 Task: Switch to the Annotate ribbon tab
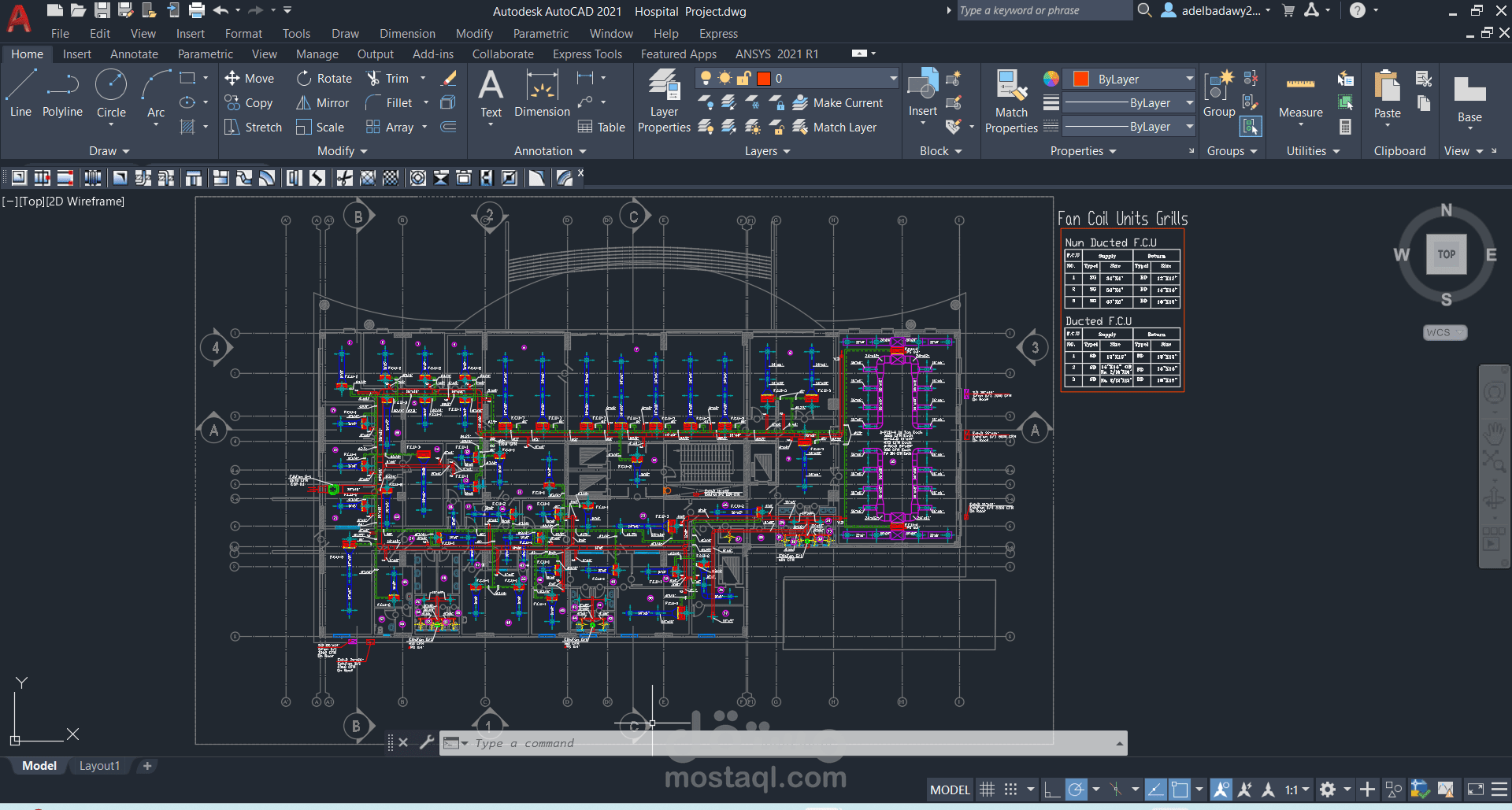point(134,54)
